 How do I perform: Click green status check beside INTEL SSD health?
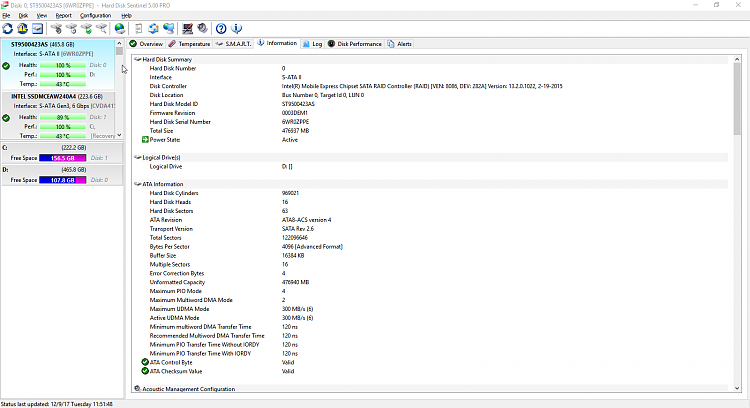(6, 118)
